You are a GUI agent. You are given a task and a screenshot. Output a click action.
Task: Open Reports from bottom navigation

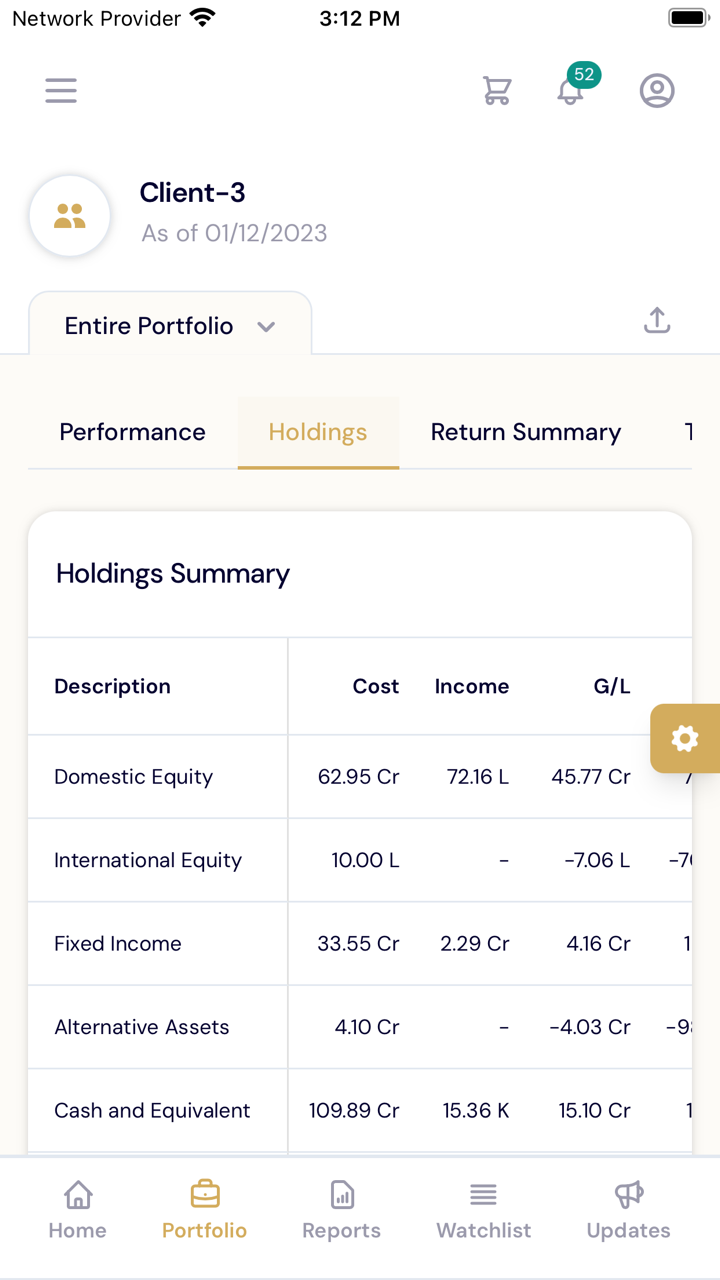pos(342,1210)
